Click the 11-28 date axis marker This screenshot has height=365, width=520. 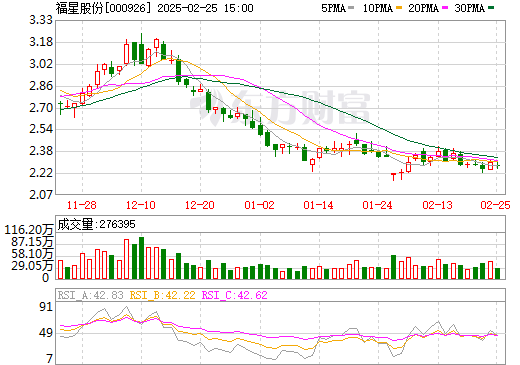tap(82, 205)
